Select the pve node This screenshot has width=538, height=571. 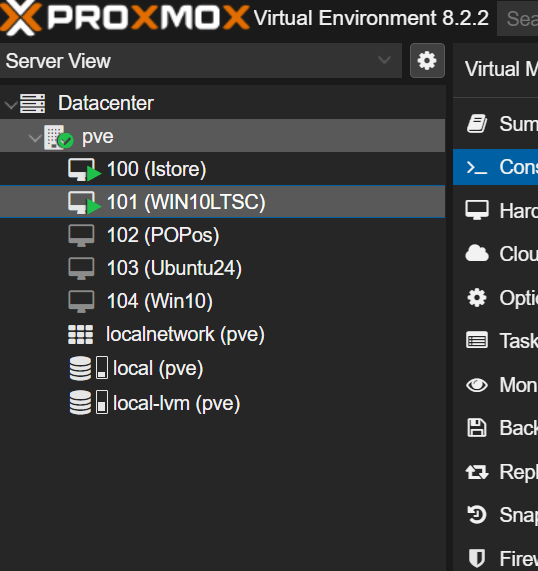click(x=222, y=136)
